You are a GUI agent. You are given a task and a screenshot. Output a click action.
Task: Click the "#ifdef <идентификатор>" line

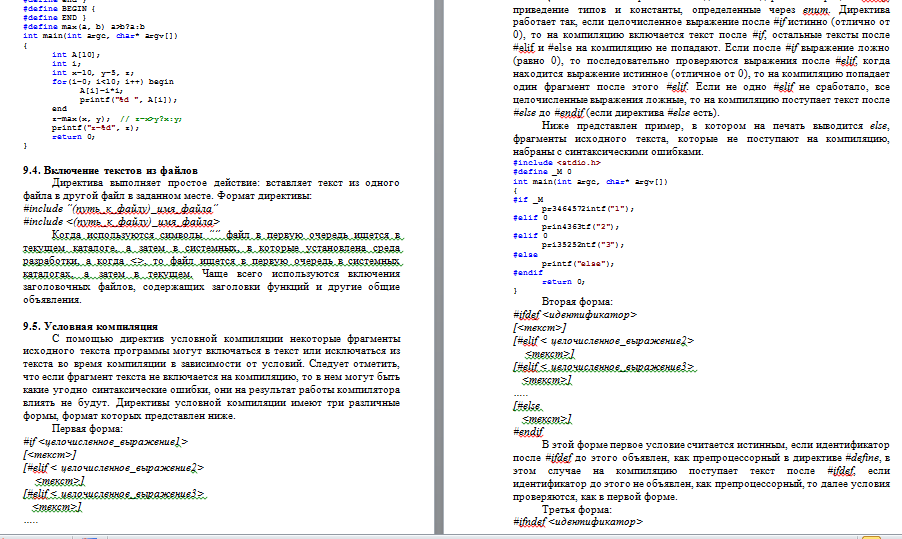573,314
